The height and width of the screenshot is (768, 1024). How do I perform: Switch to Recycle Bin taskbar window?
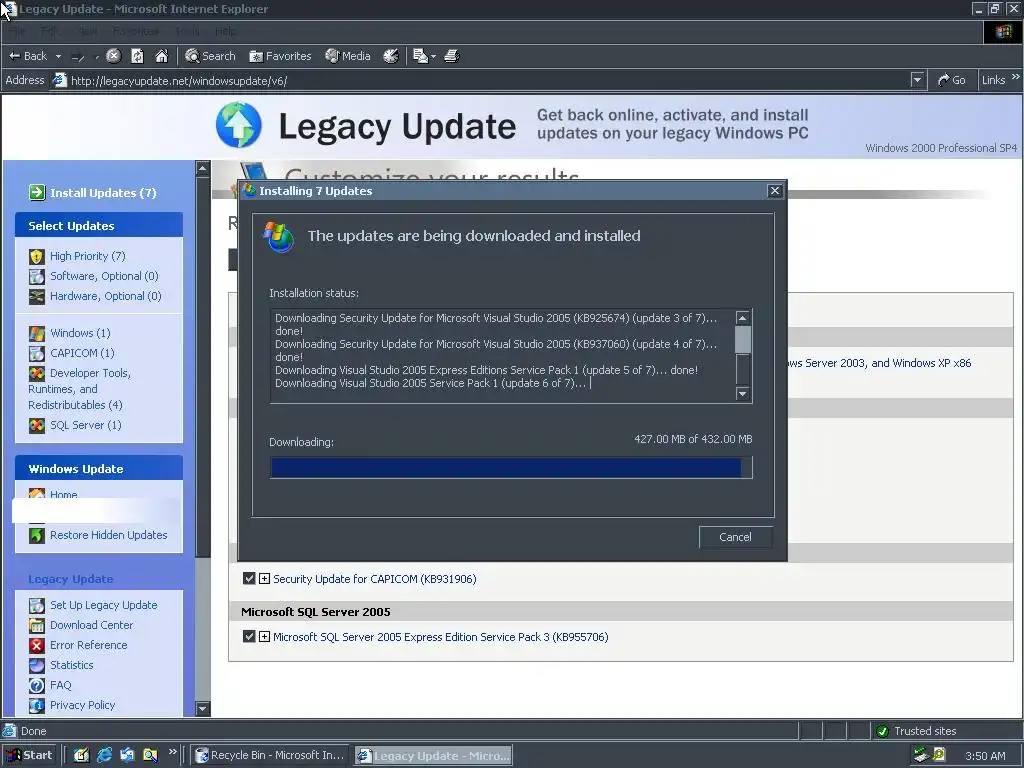click(x=270, y=755)
